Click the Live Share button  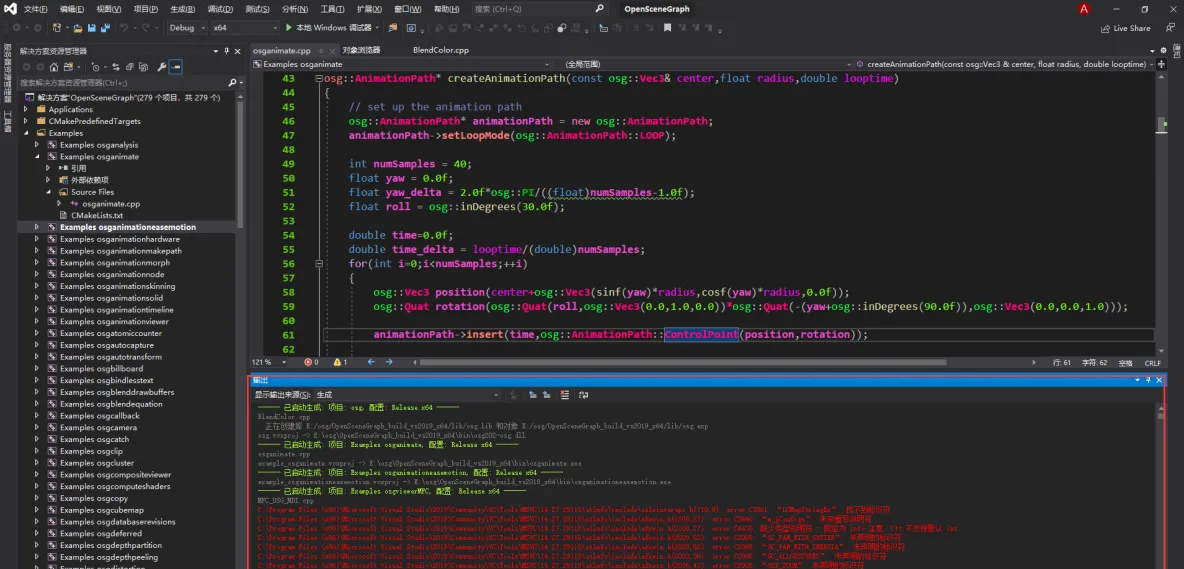[x=1125, y=28]
